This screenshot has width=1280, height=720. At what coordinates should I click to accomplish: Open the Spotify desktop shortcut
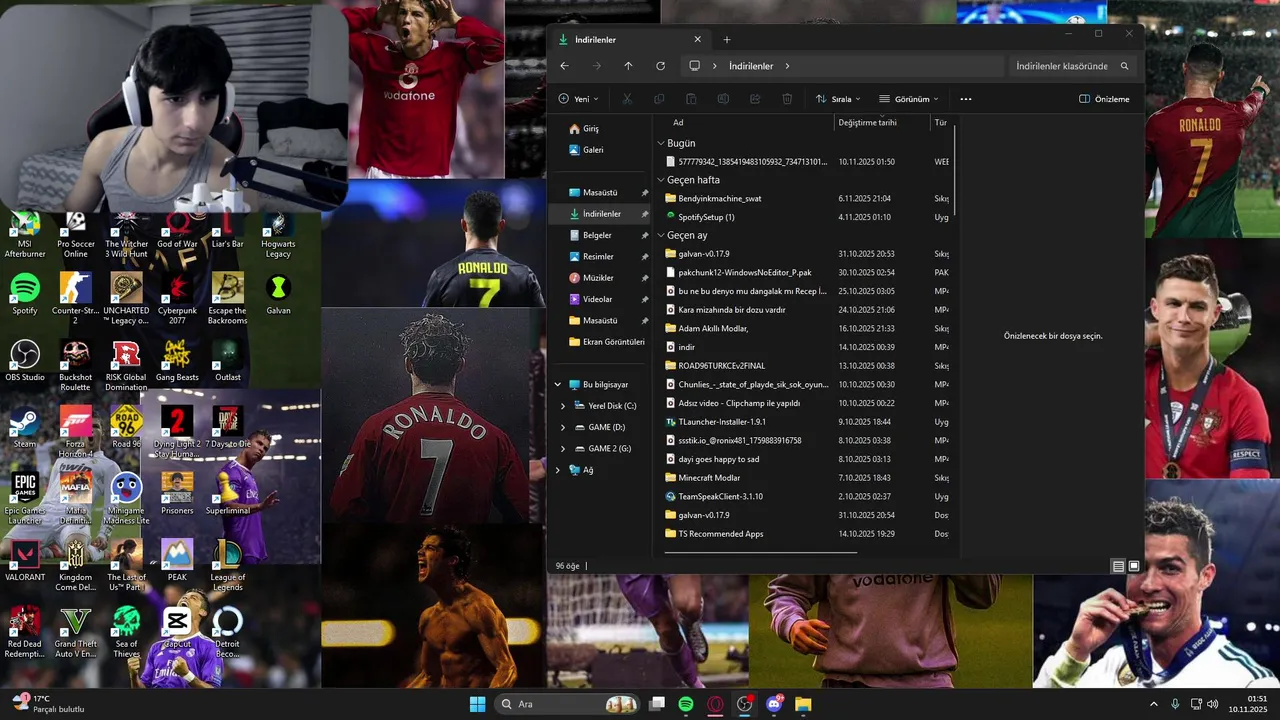(25, 295)
